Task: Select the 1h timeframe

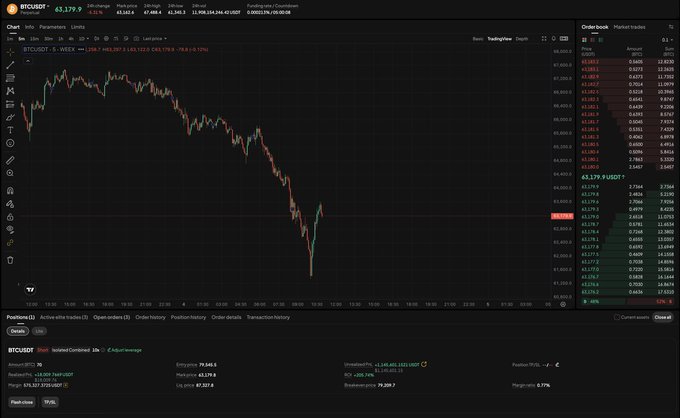Action: point(61,39)
